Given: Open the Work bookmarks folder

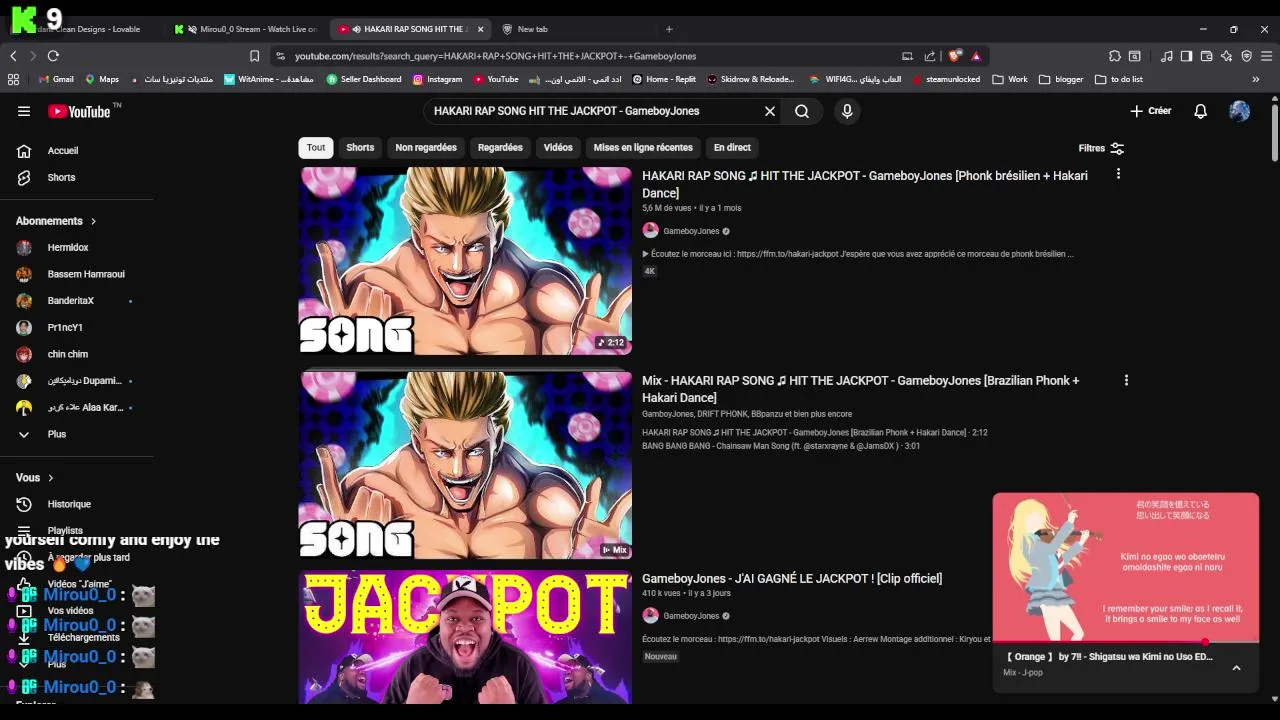Looking at the screenshot, I should [1010, 79].
